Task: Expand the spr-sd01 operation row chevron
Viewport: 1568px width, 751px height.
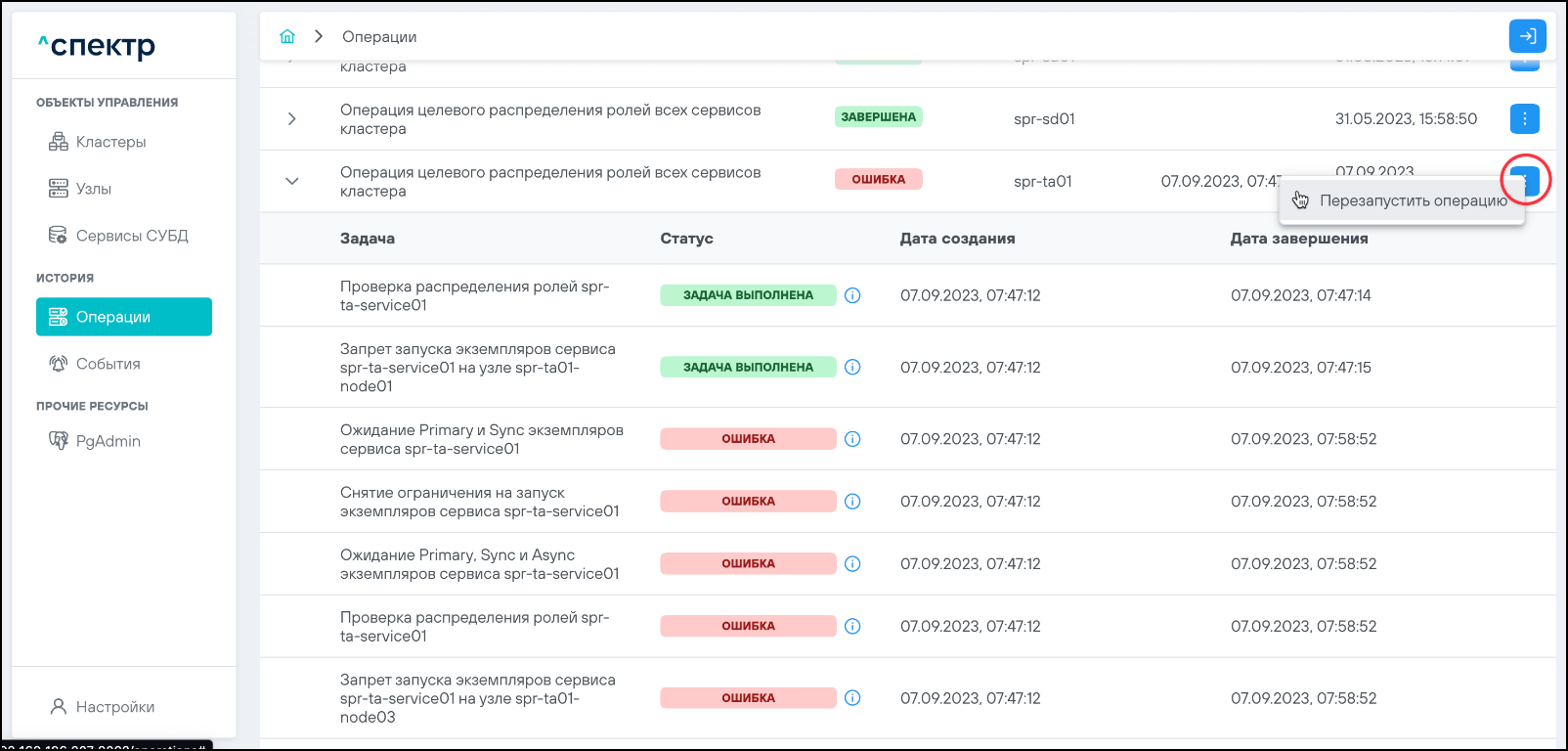Action: tap(292, 118)
